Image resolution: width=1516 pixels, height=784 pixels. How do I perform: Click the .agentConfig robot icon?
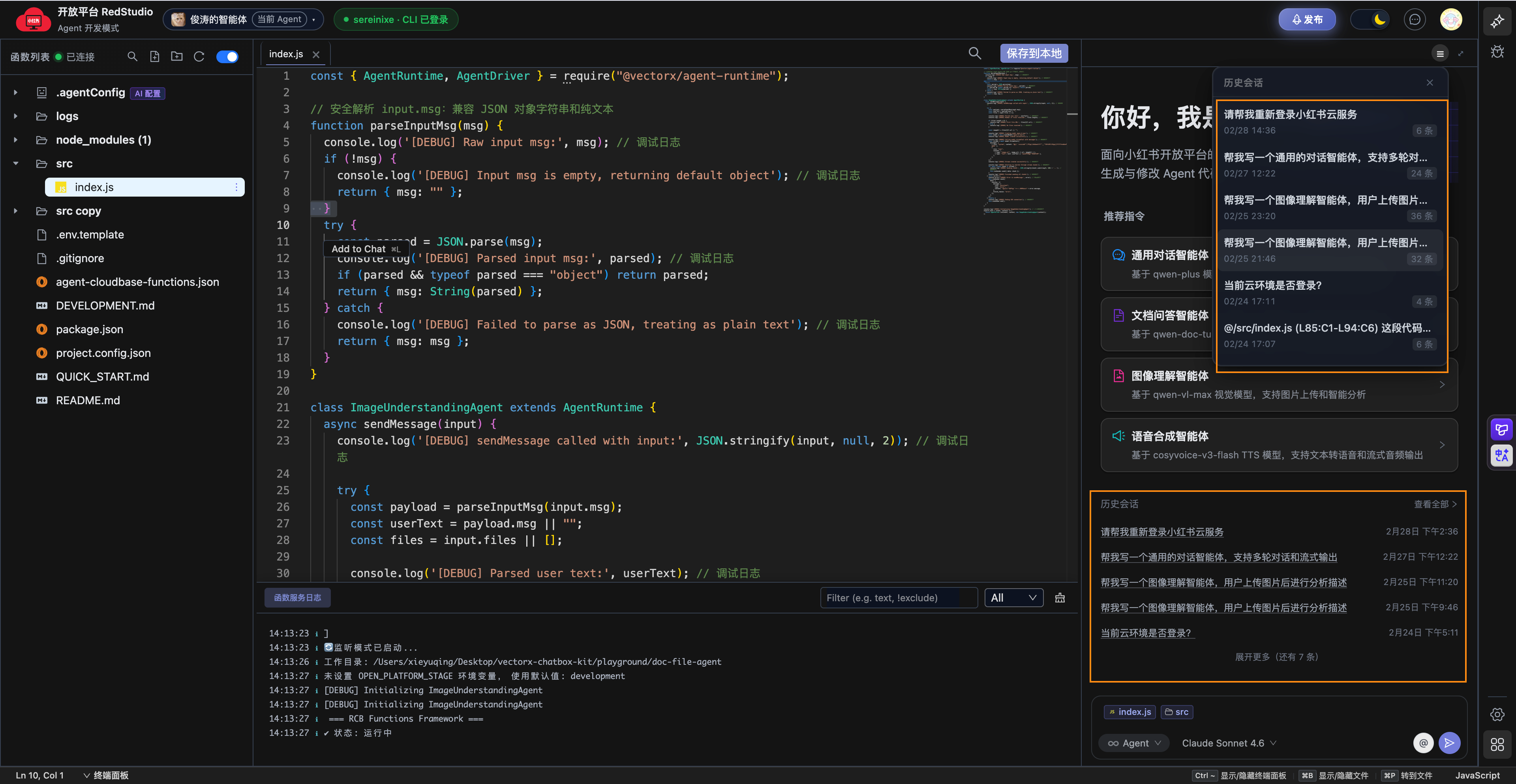click(42, 92)
